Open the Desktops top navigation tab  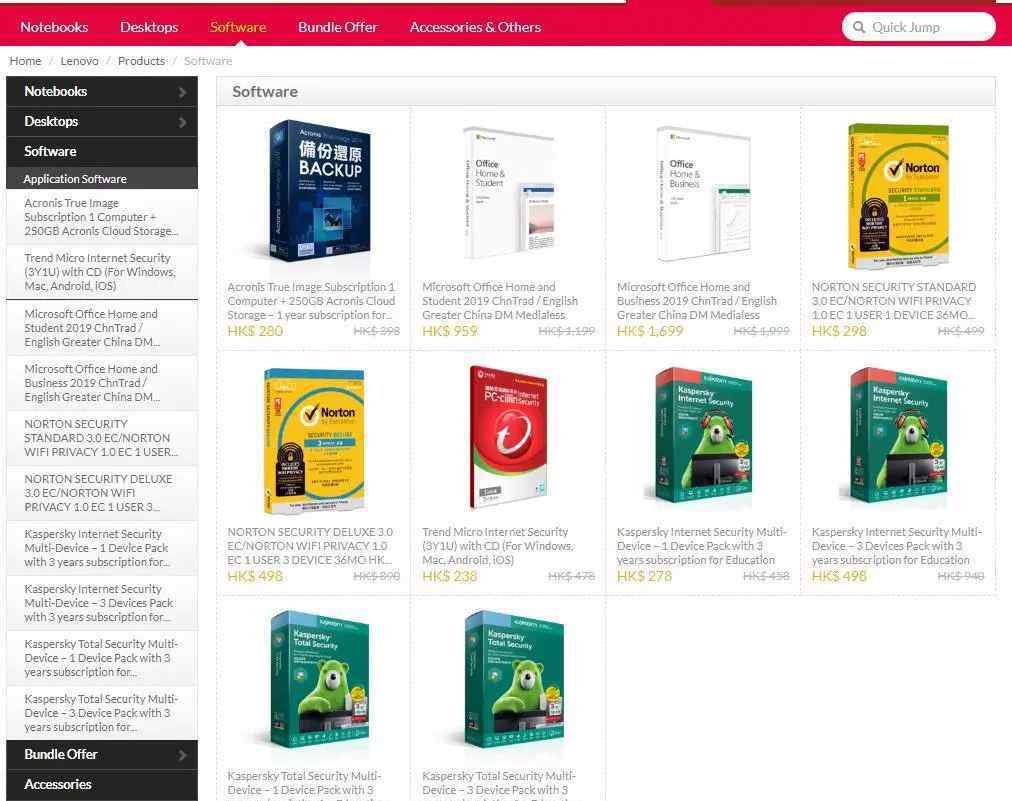pyautogui.click(x=149, y=27)
